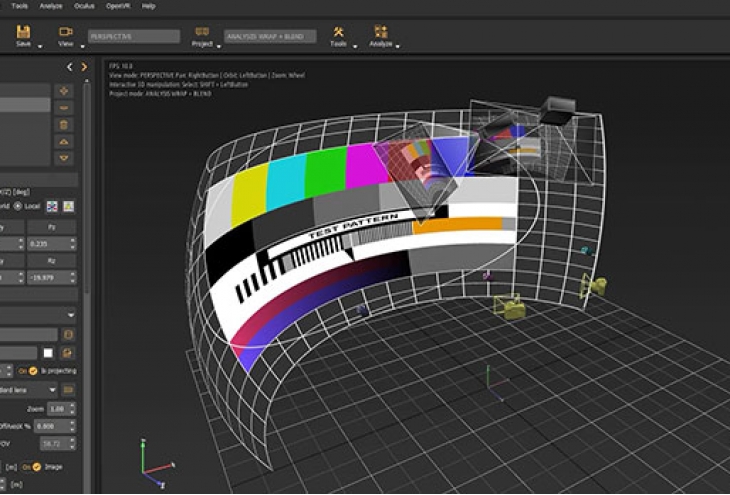Image resolution: width=730 pixels, height=495 pixels.
Task: Click the add item icon beside list
Action: (64, 91)
